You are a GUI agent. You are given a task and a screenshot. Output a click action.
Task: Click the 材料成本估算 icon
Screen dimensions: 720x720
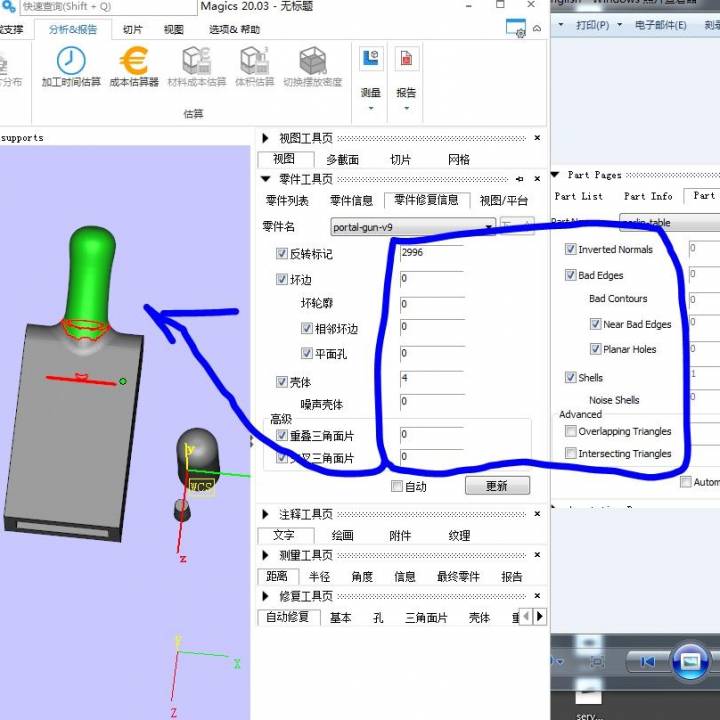point(196,62)
